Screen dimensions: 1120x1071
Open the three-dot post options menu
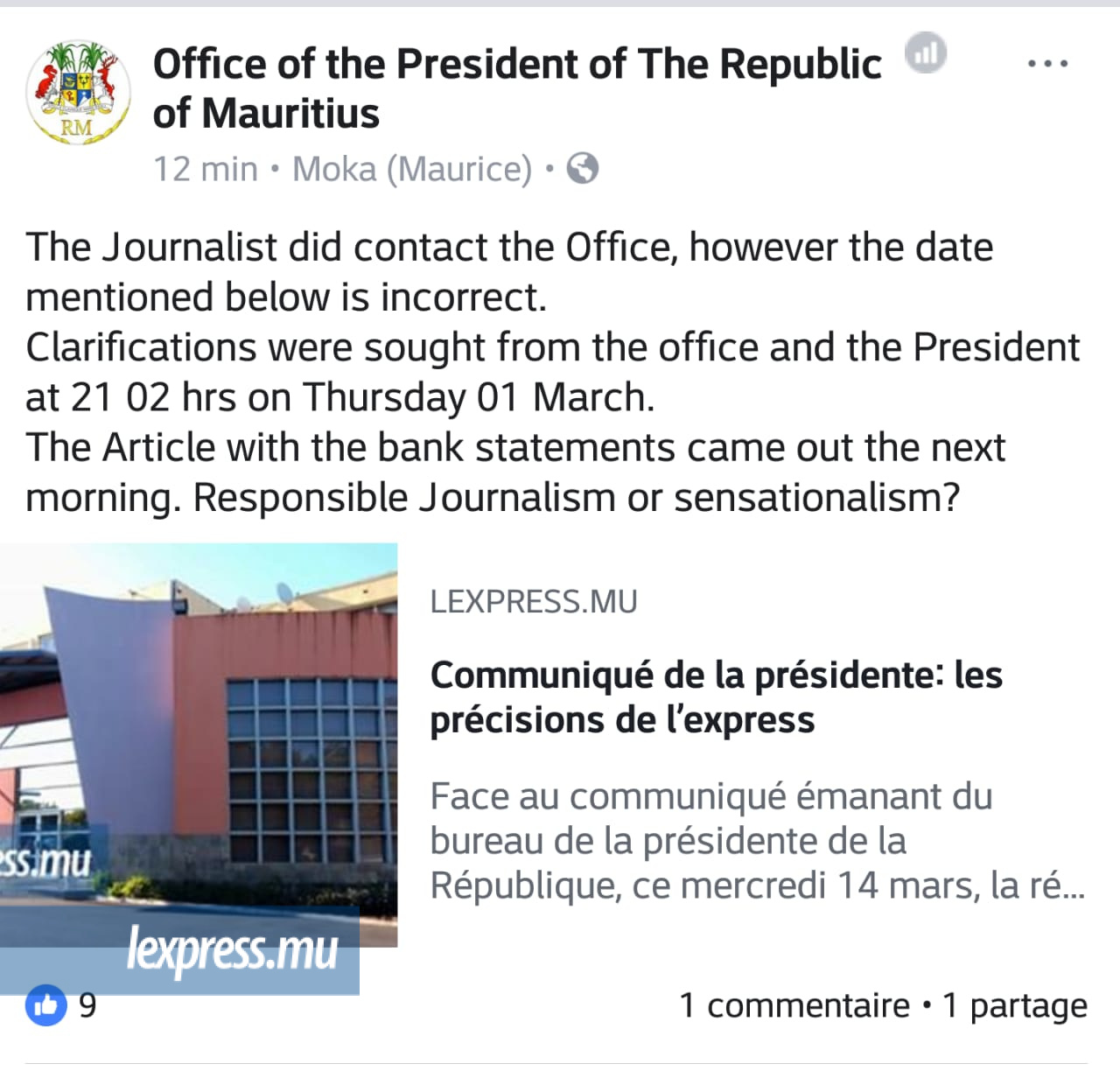point(1046,64)
